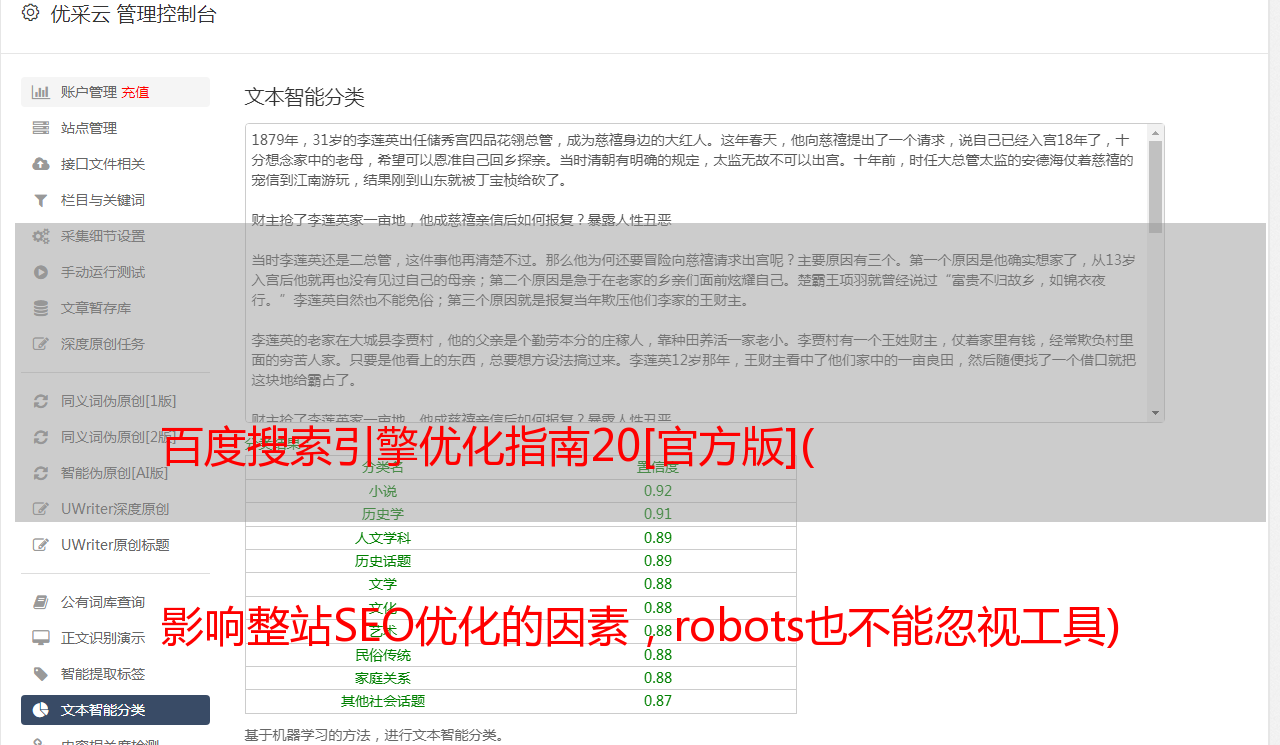This screenshot has width=1280, height=745.
Task: Click the edit icon for 深度原创任务
Action: [40, 344]
